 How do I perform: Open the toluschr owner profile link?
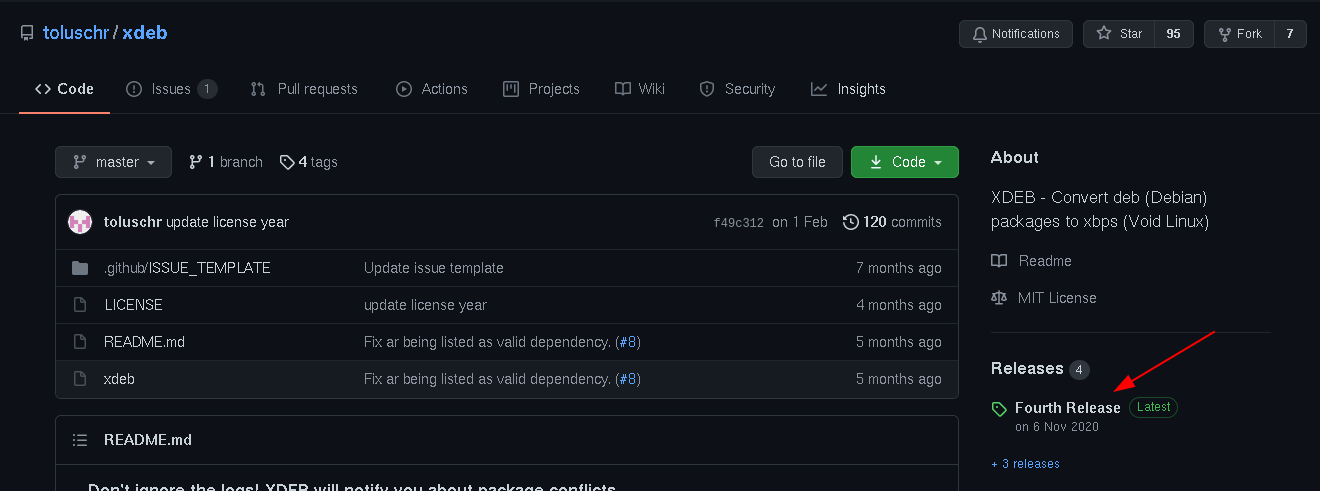point(76,33)
